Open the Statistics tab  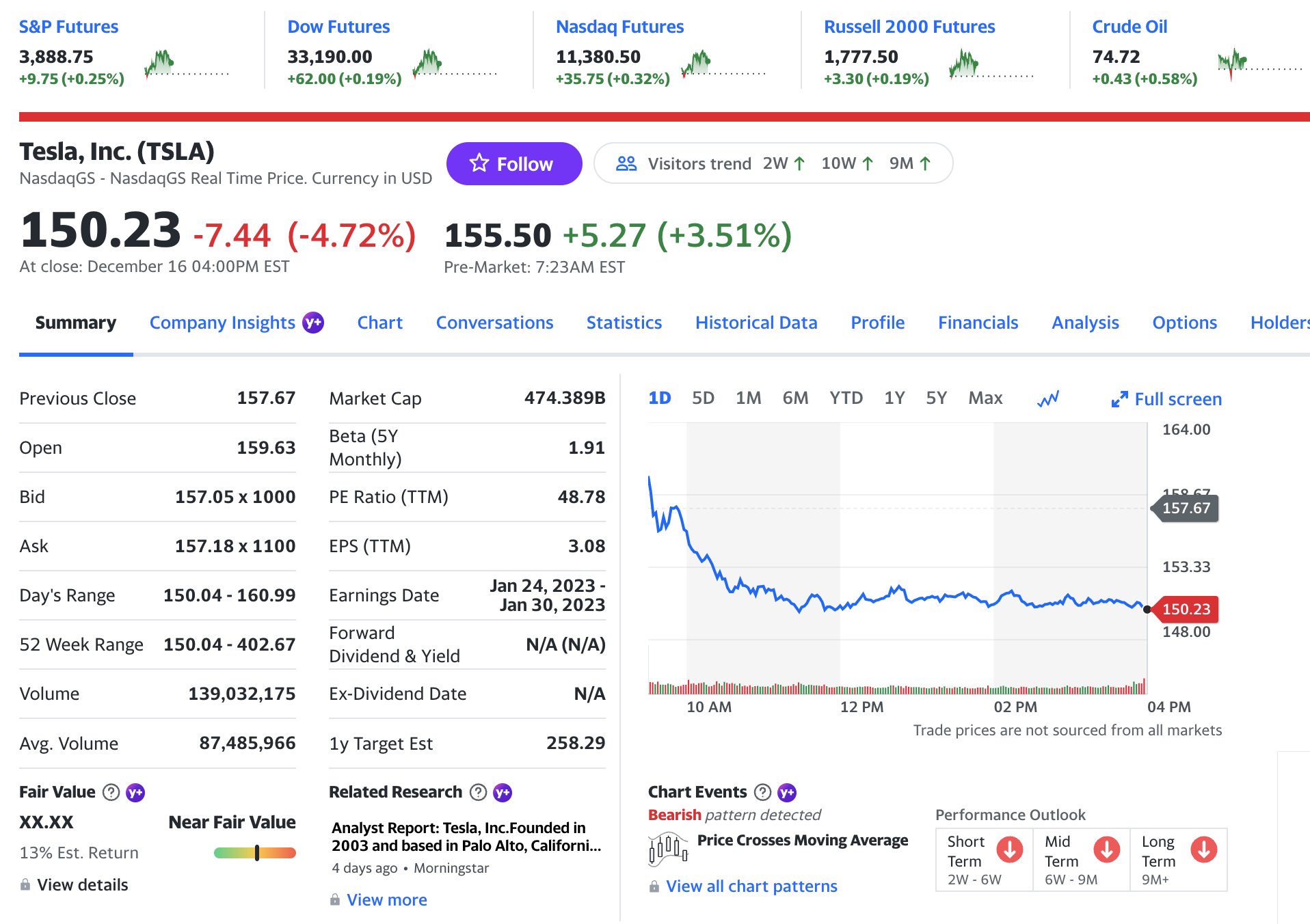(624, 323)
